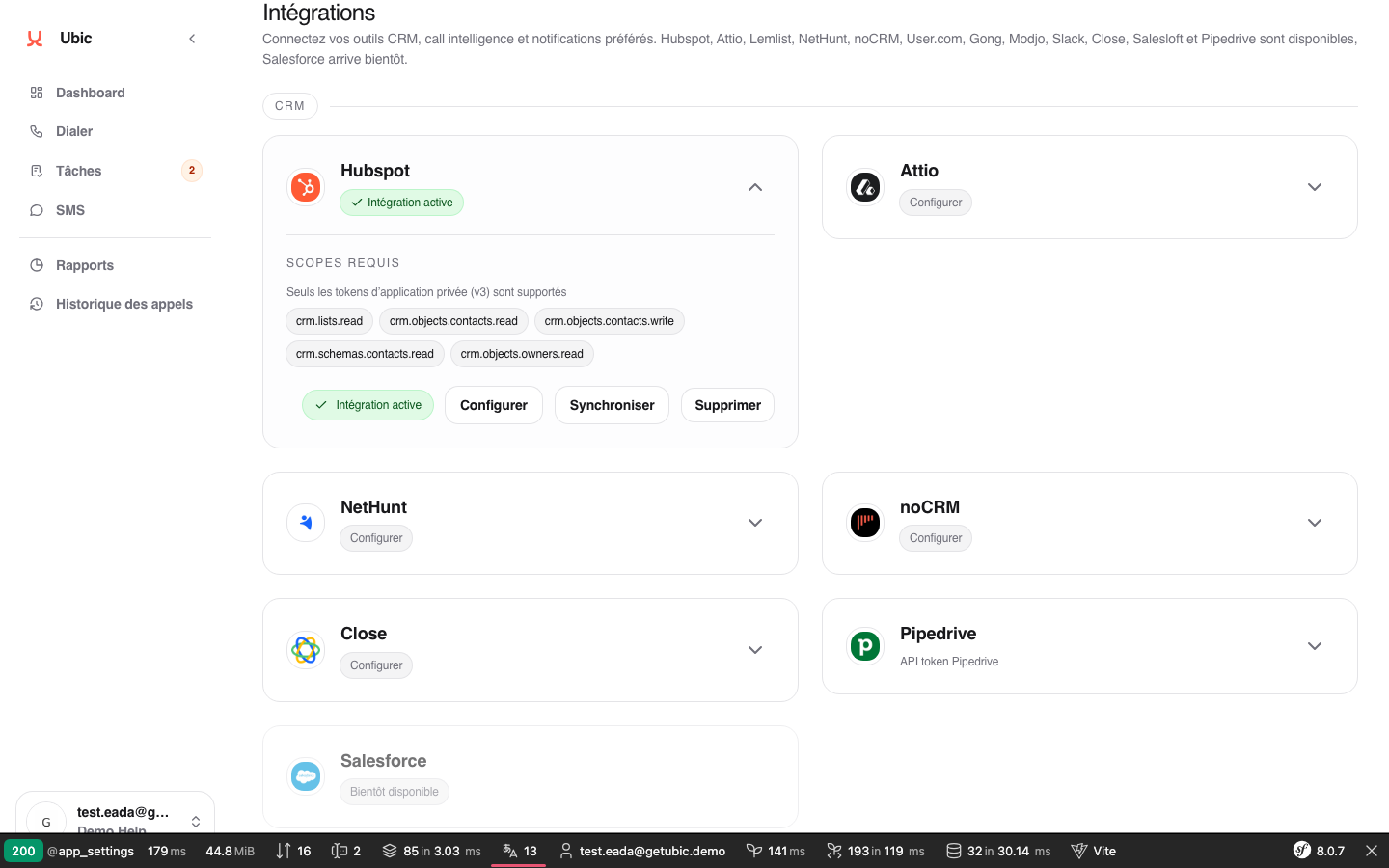Expand the Pipedrive integration card

coord(1315,646)
